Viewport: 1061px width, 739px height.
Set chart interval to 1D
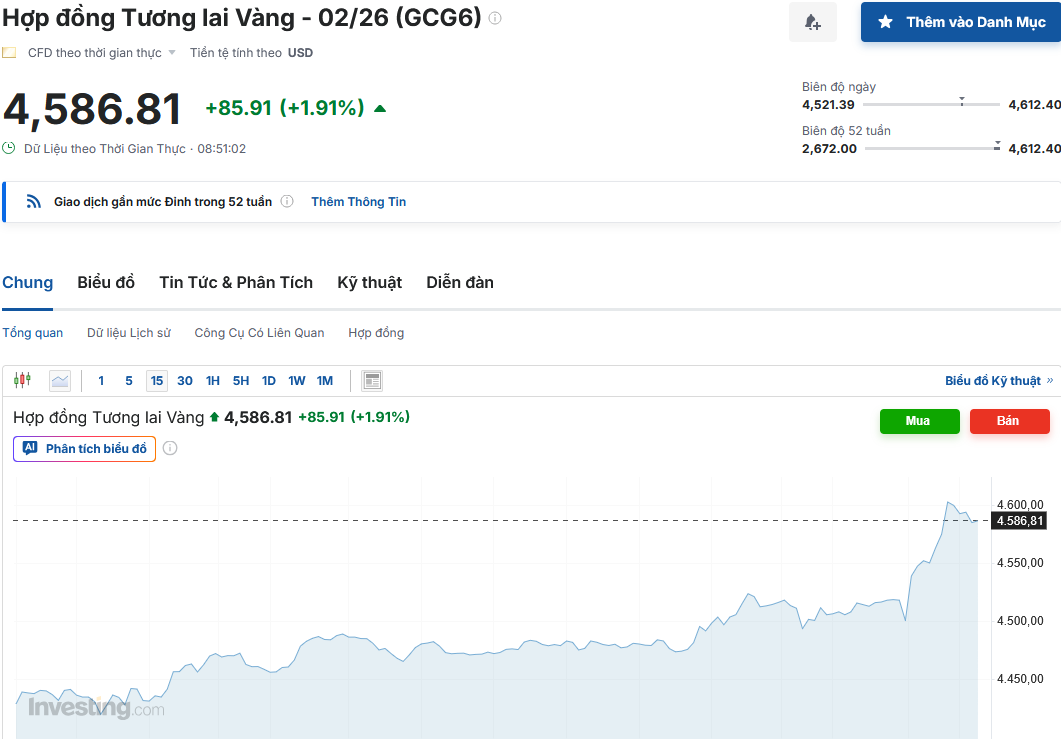269,380
